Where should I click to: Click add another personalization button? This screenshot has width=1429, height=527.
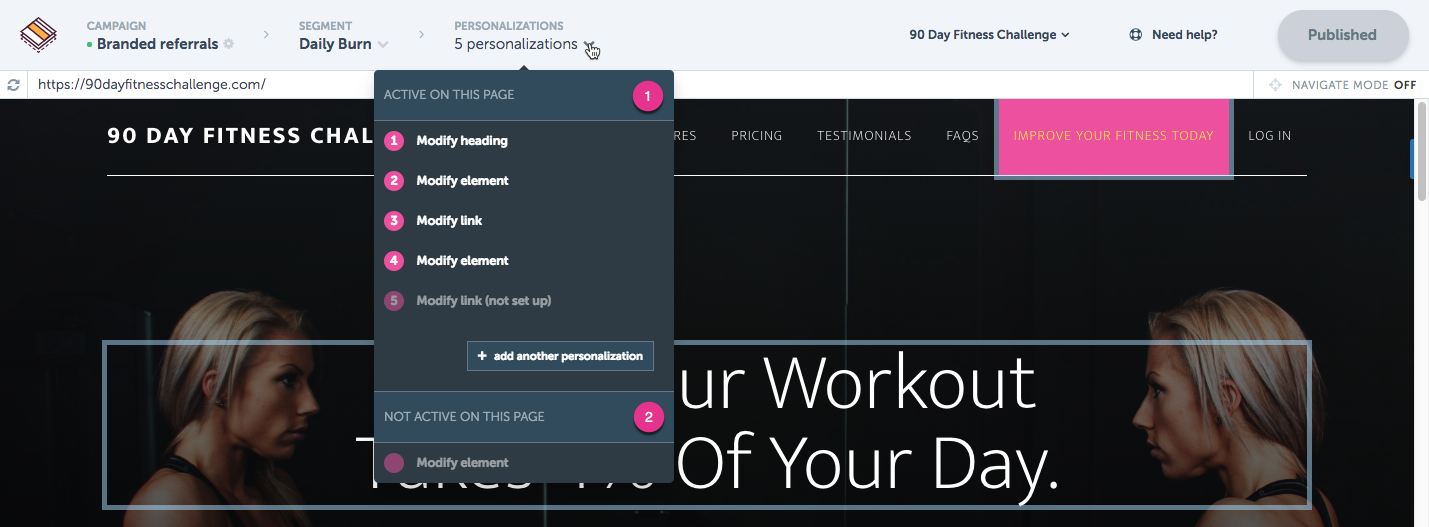coord(560,356)
